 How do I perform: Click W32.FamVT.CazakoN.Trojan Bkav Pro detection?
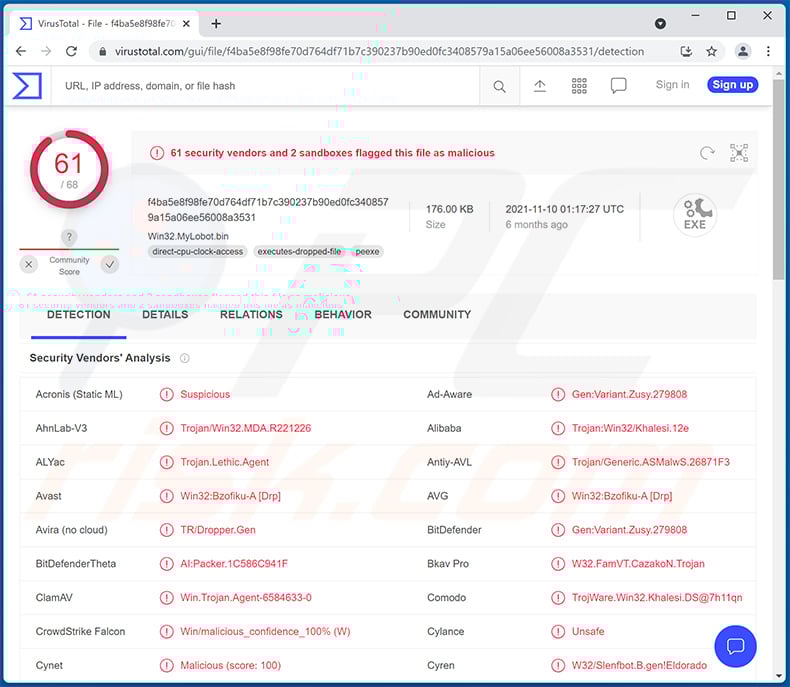click(638, 564)
